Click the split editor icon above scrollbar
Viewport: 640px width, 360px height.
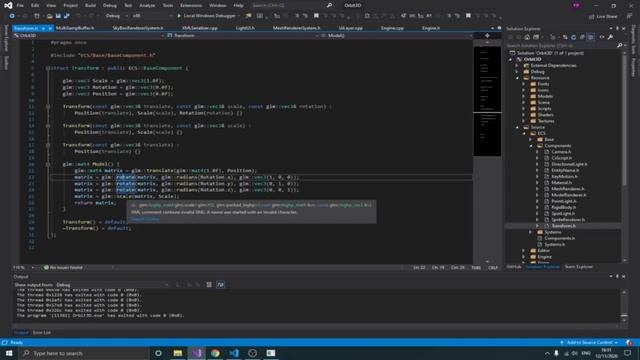pos(487,36)
